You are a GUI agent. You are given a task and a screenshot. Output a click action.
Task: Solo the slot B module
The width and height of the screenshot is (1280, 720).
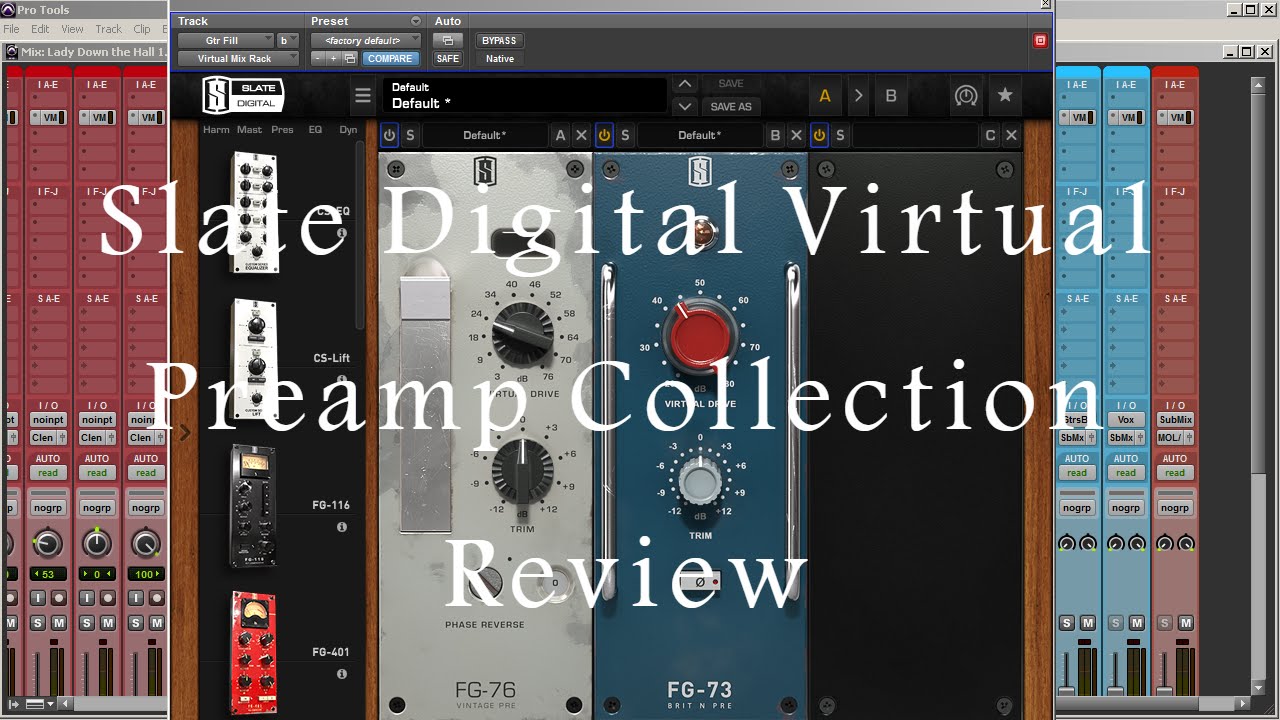tap(625, 135)
